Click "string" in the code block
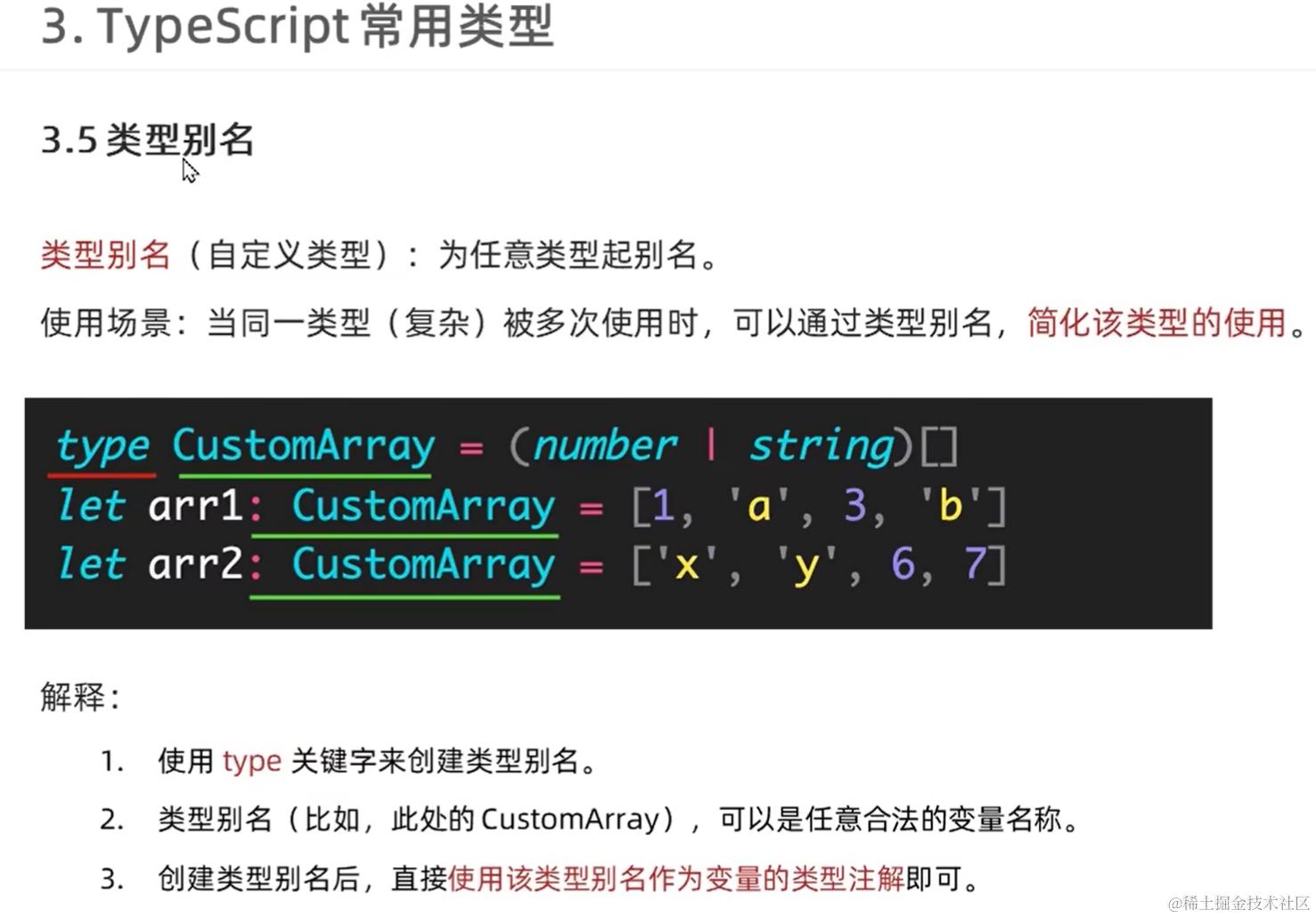 [821, 446]
